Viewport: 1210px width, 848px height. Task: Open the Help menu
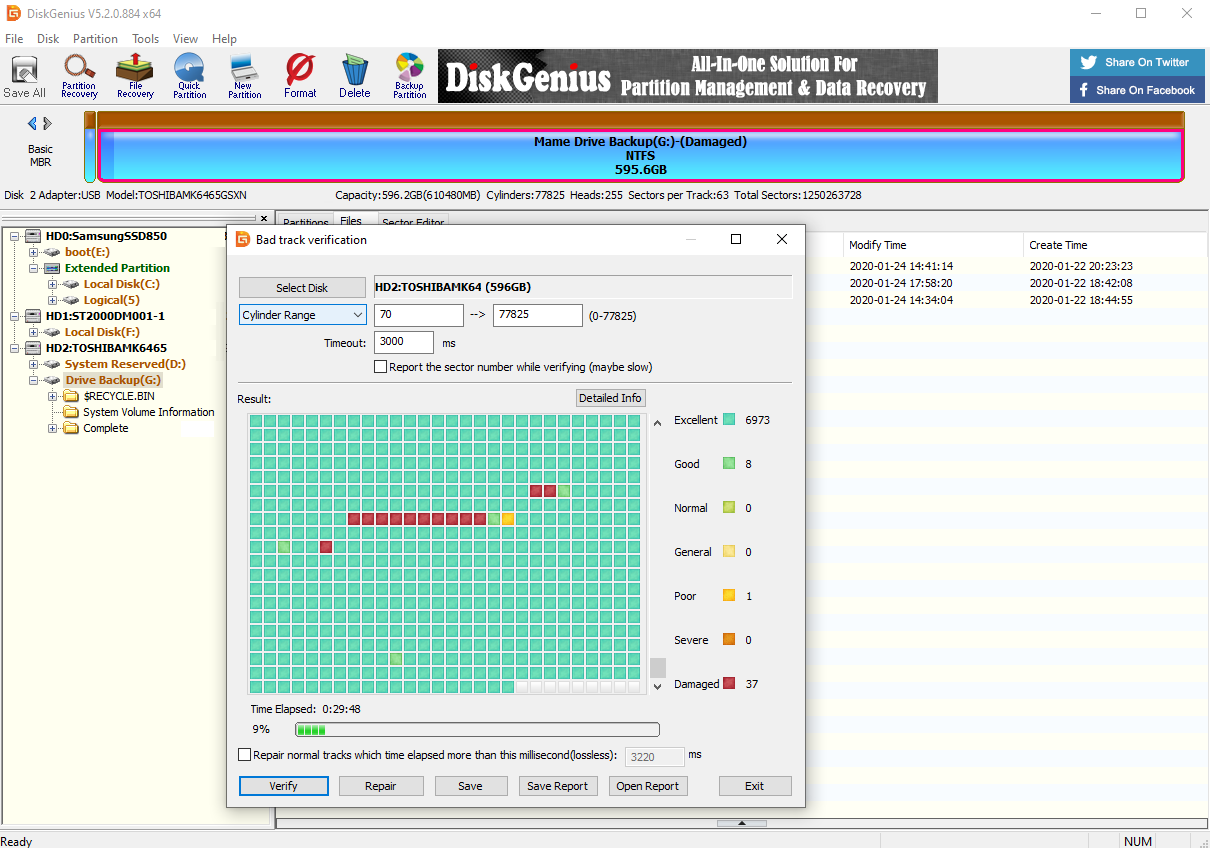tap(225, 39)
